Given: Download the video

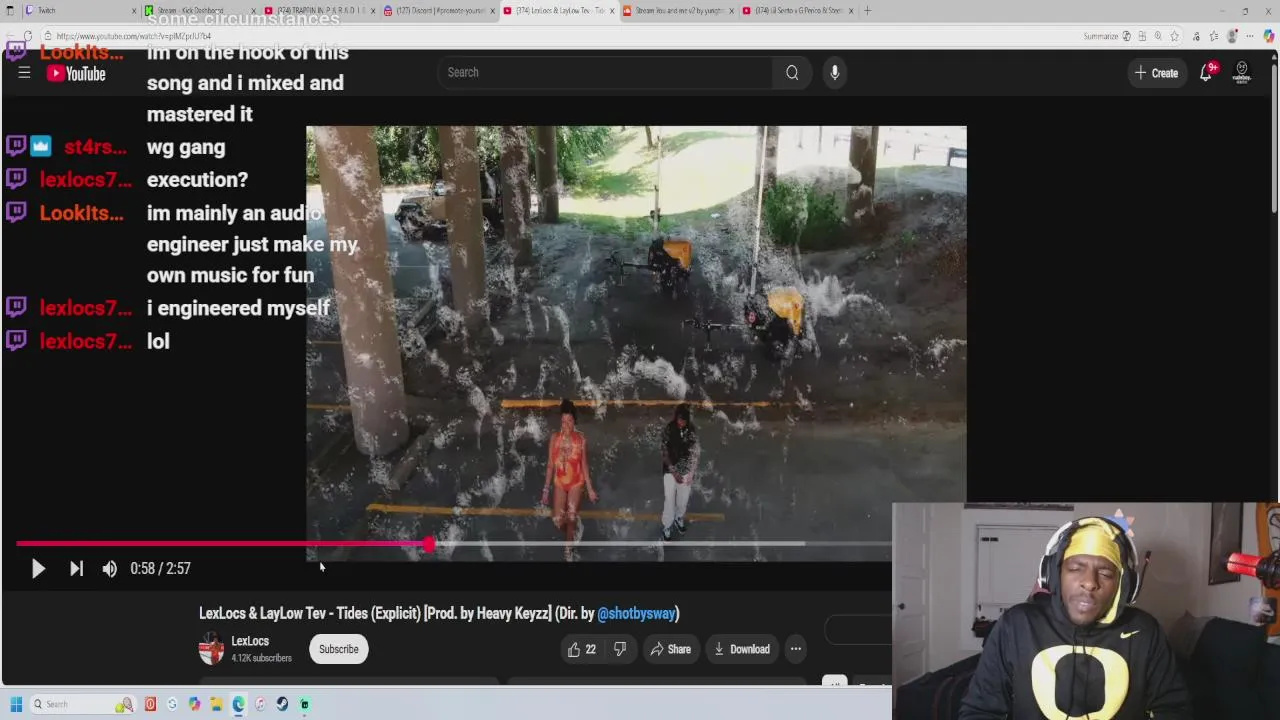Looking at the screenshot, I should pyautogui.click(x=741, y=649).
